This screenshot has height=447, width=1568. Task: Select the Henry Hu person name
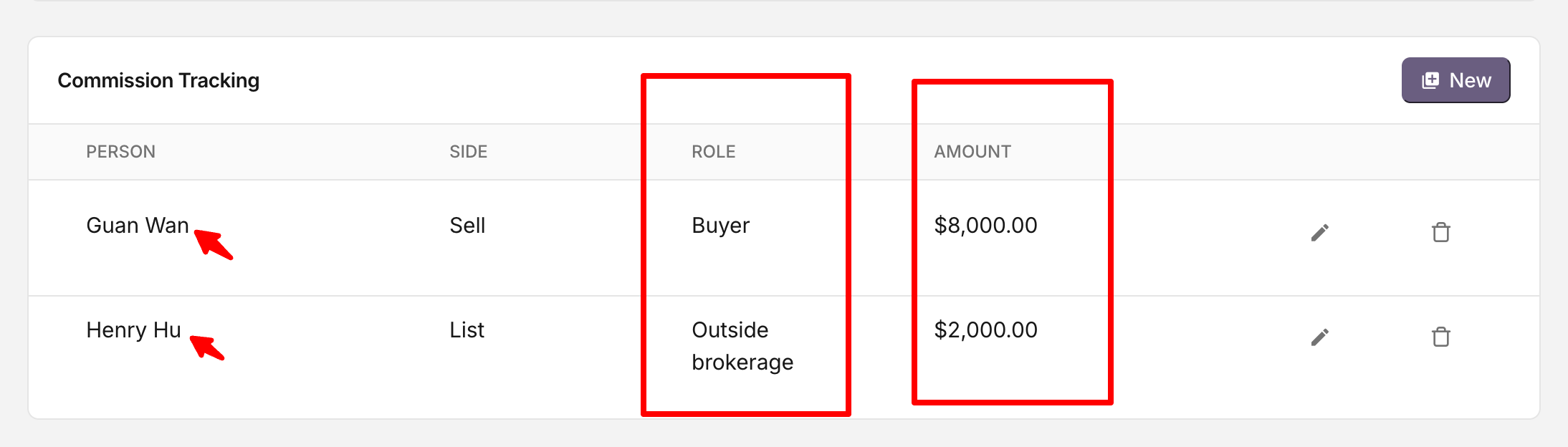pyautogui.click(x=133, y=330)
